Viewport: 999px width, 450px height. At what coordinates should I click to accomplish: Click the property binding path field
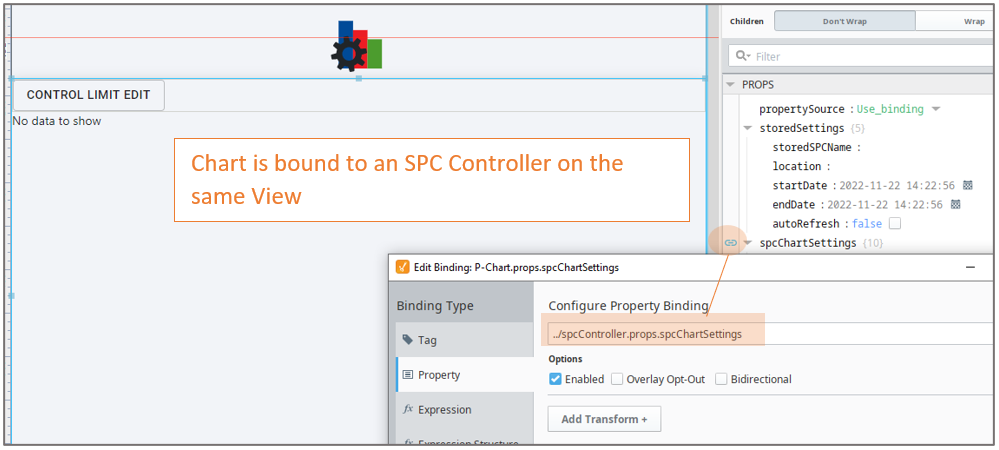[656, 334]
